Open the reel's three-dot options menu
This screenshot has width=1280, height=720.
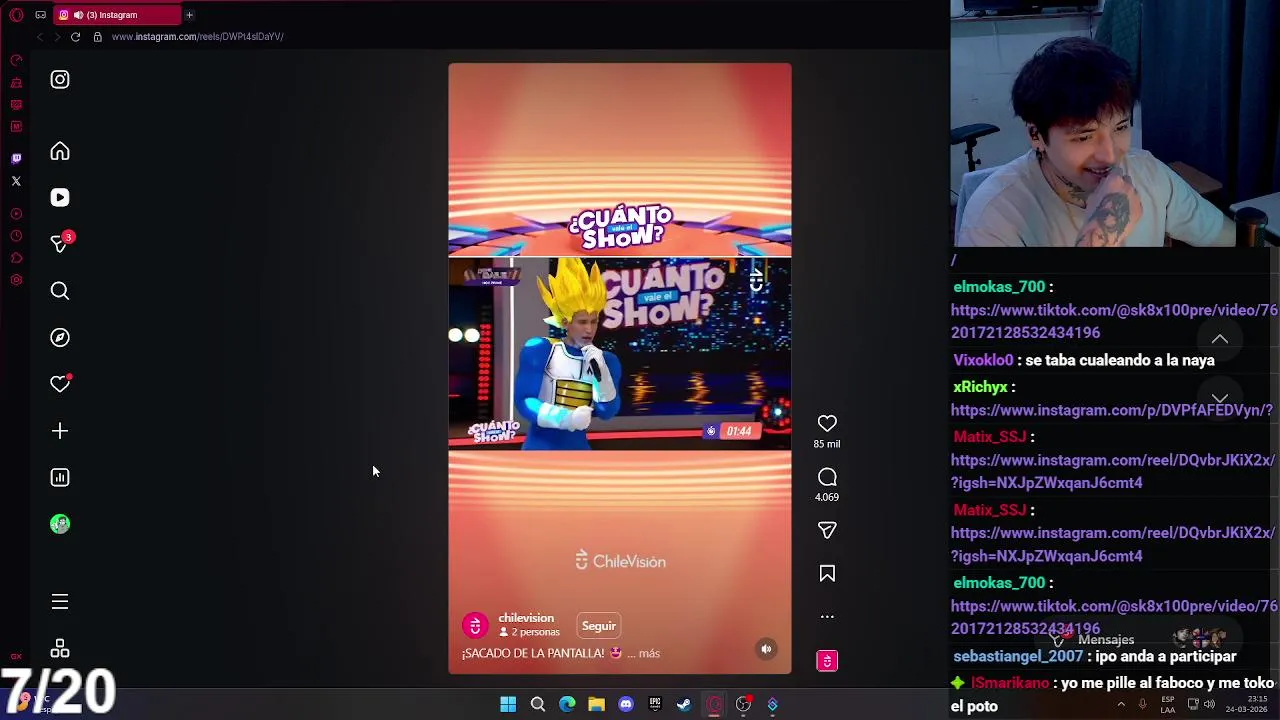(827, 617)
